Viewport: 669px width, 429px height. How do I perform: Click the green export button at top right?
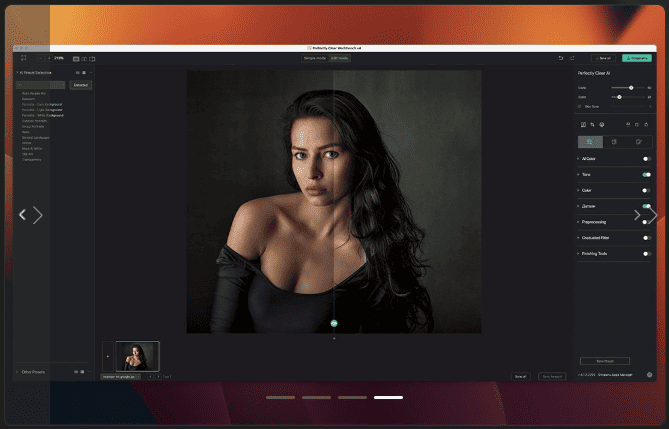click(637, 58)
